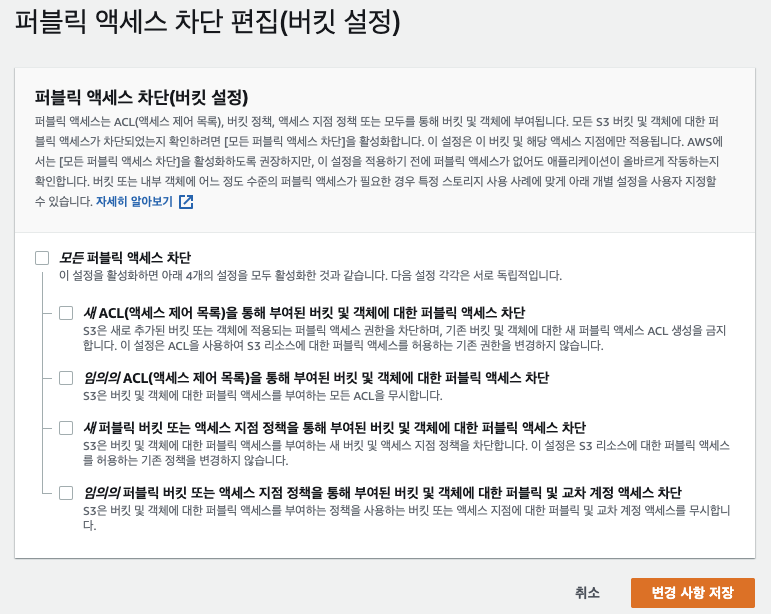771x614 pixels.
Task: Select the 임의의 퍼블릭 버킷 정책 교차 계정 checkbox
Action: click(x=66, y=493)
